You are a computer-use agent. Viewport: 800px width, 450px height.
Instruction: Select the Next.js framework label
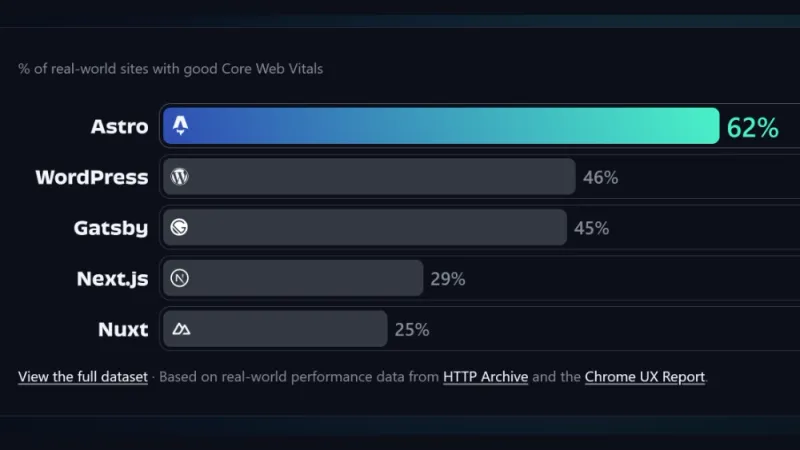tap(113, 279)
